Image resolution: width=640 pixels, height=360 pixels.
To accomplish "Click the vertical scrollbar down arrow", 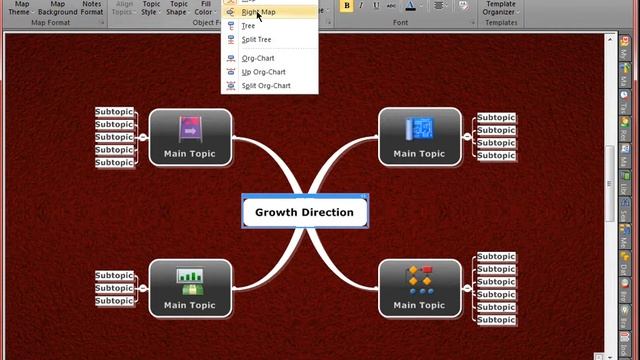I will point(610,357).
